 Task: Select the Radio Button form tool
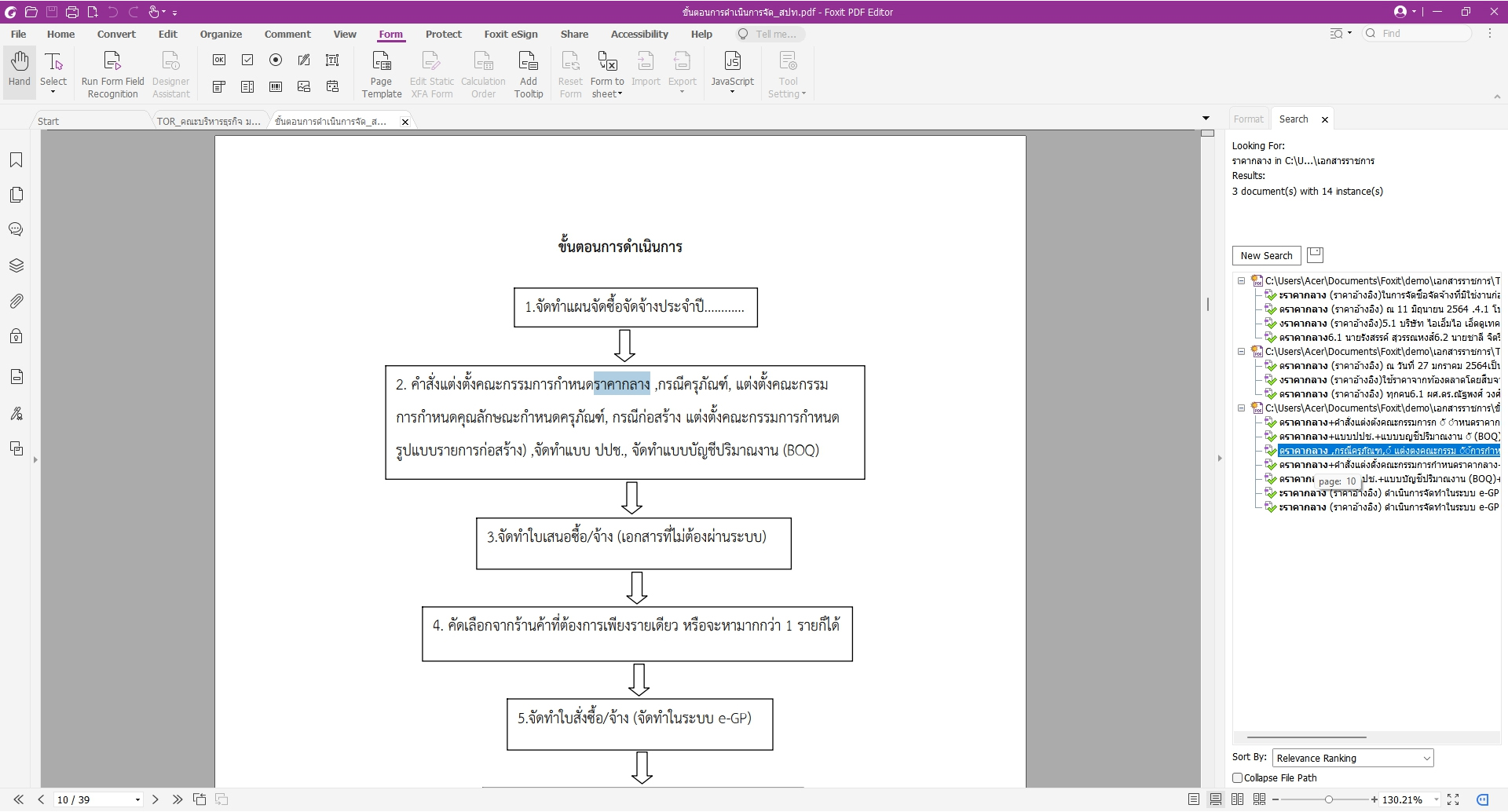(276, 60)
